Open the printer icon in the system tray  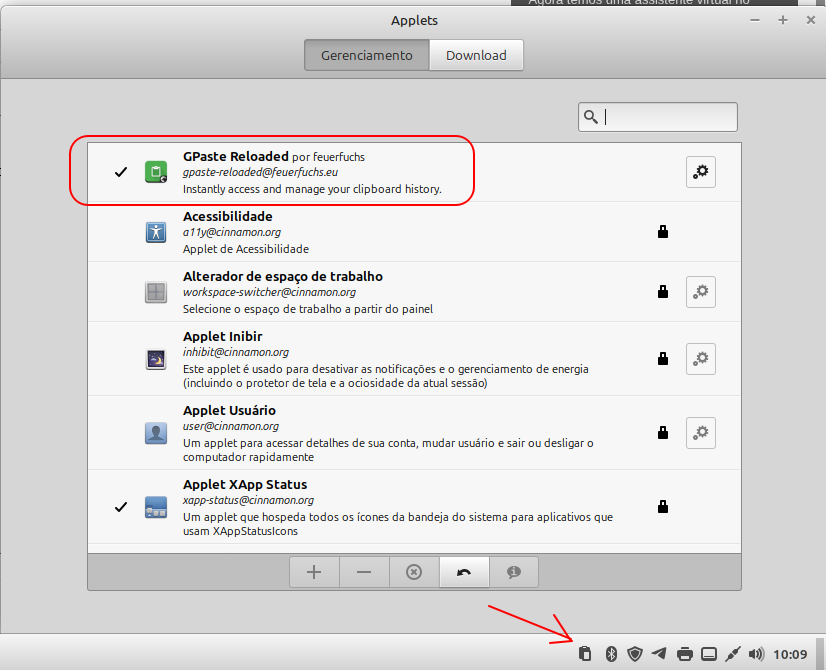[x=684, y=654]
